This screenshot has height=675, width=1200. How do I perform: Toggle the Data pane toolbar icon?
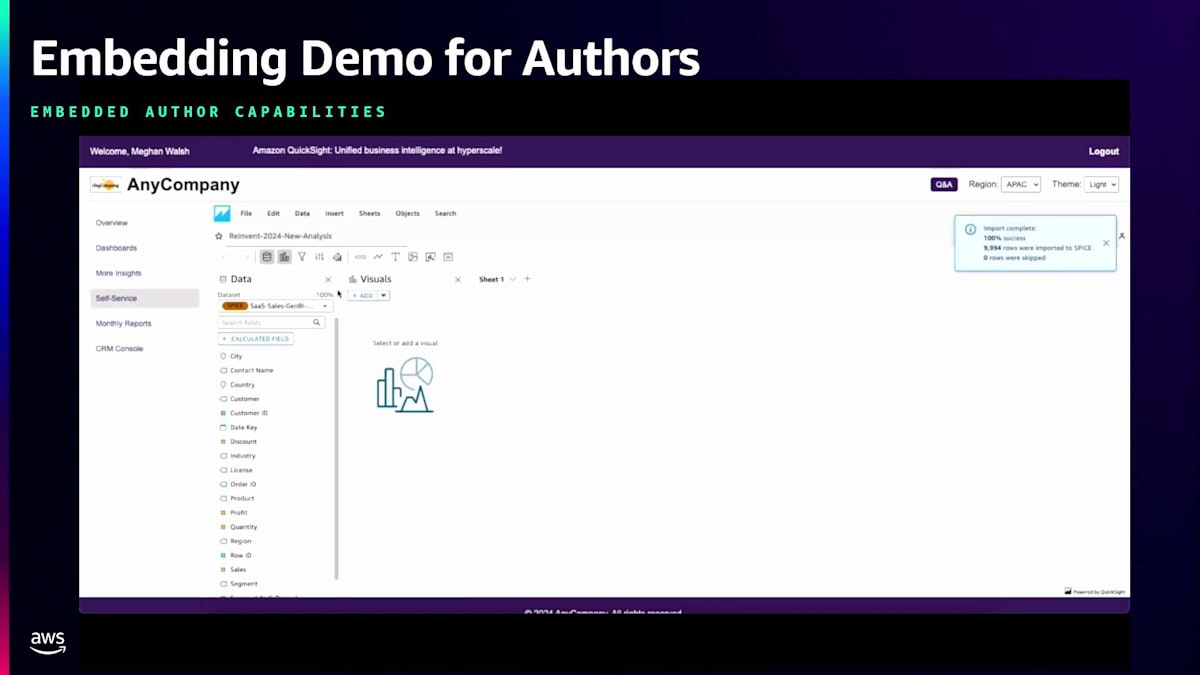pyautogui.click(x=267, y=257)
